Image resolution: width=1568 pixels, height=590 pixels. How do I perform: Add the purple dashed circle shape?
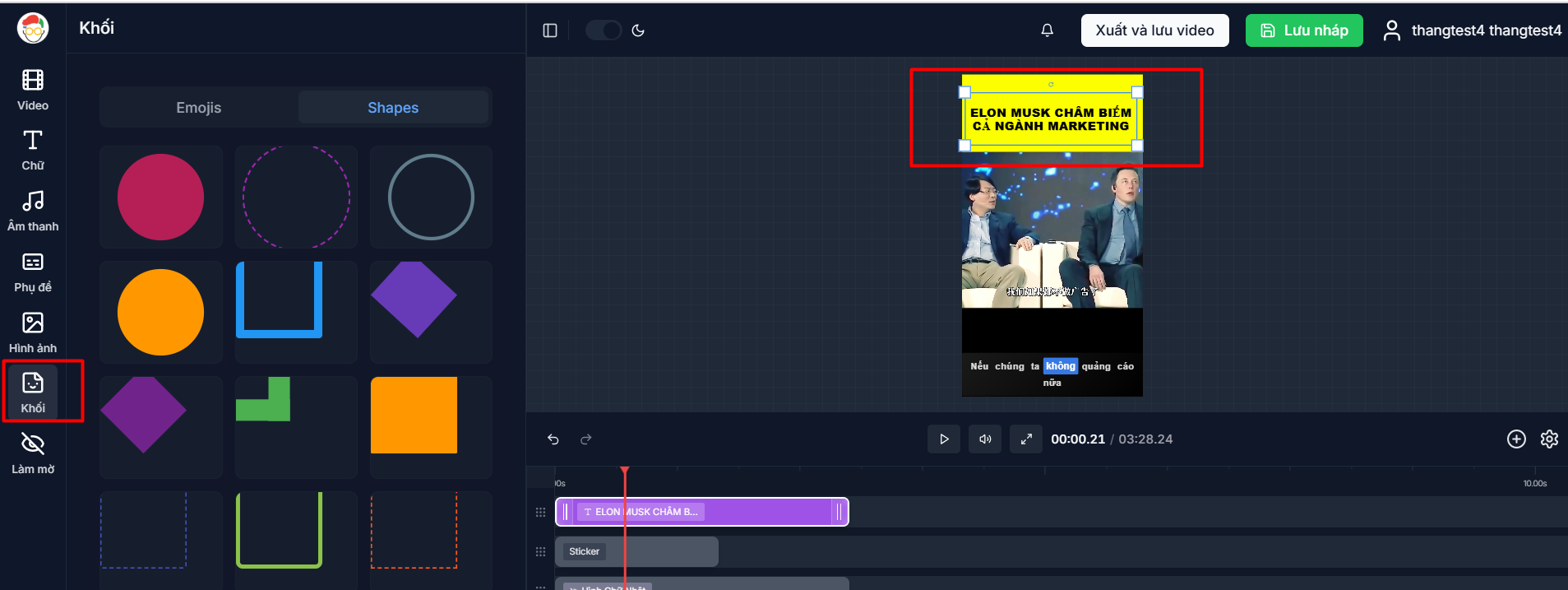(296, 197)
